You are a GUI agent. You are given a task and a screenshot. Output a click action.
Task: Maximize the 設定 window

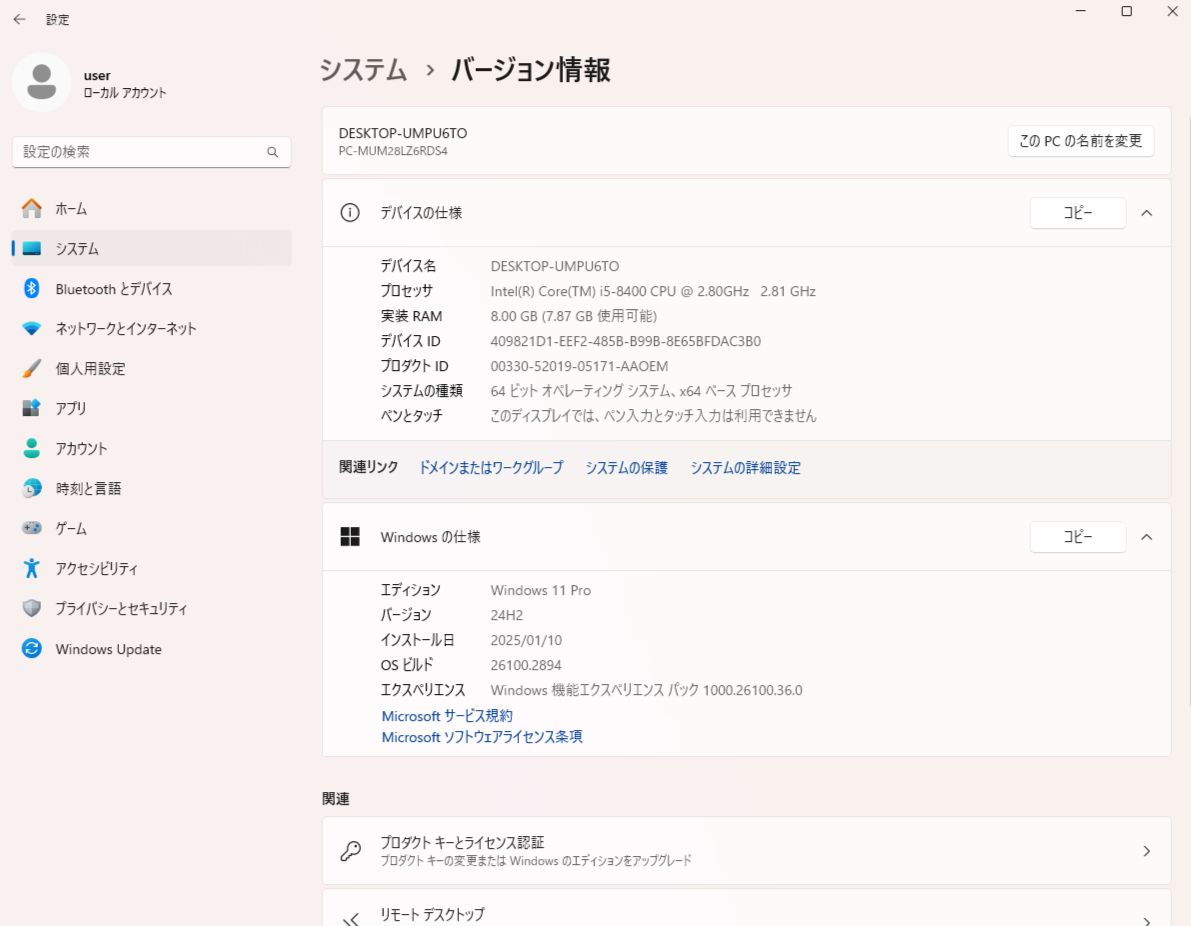pyautogui.click(x=1126, y=11)
